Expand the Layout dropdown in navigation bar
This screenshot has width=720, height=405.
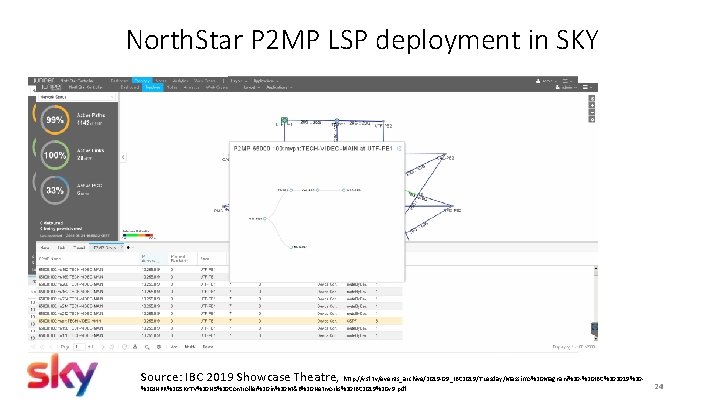click(x=250, y=87)
